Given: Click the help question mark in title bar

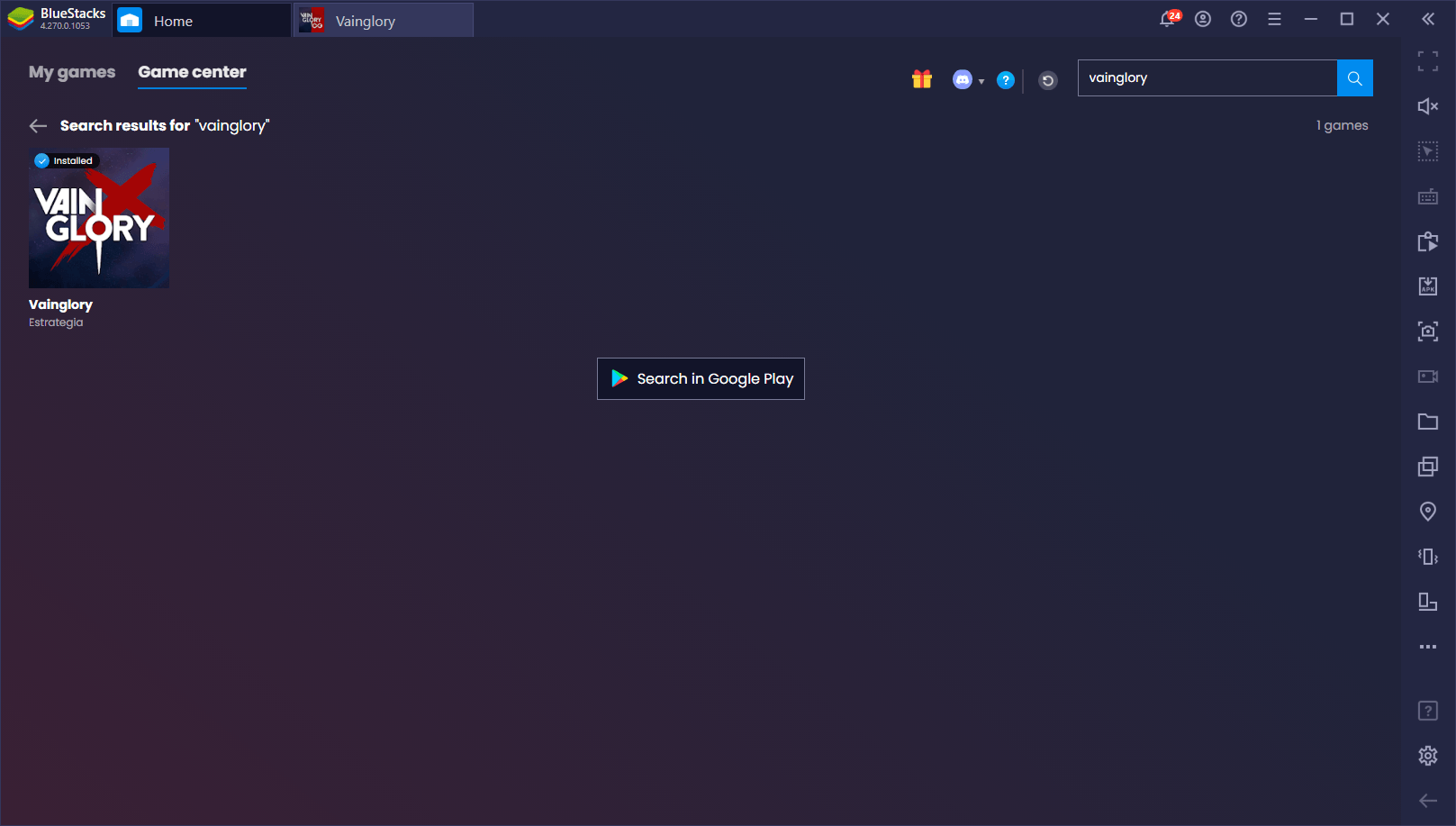Looking at the screenshot, I should point(1239,19).
